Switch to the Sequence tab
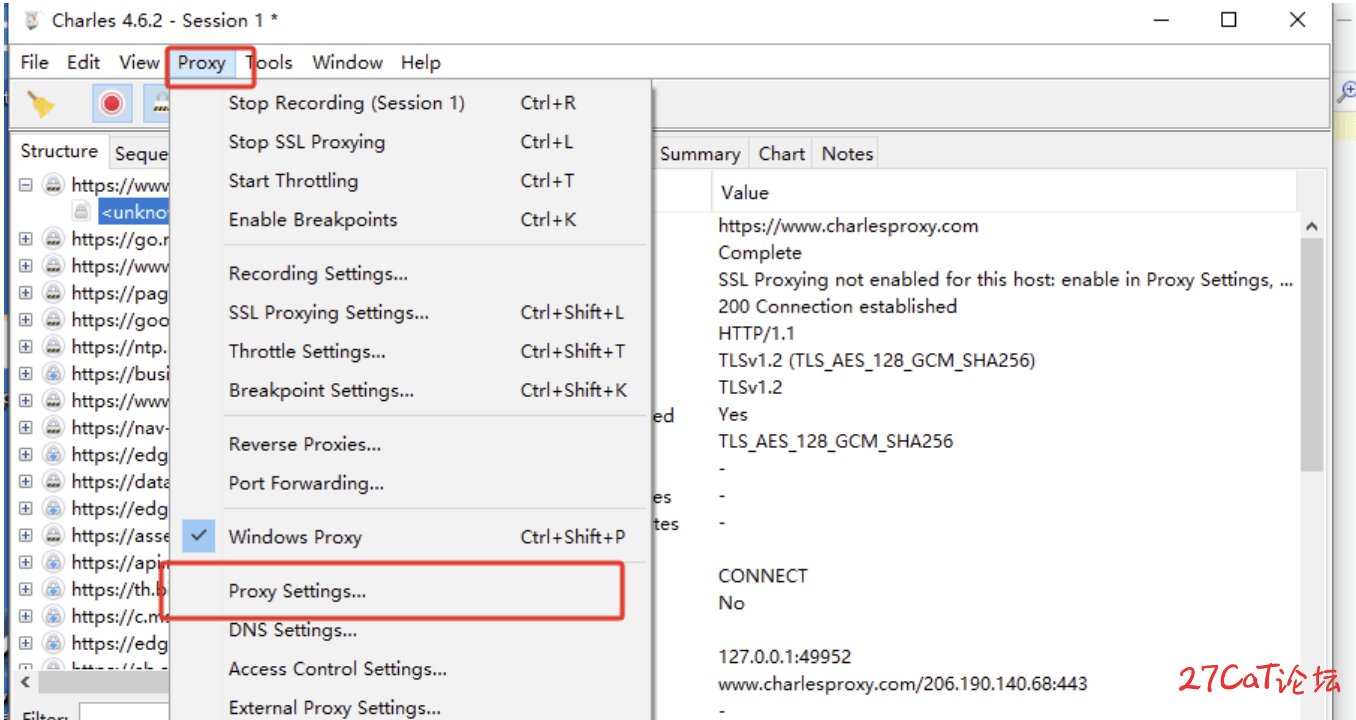Image resolution: width=1356 pixels, height=720 pixels. pyautogui.click(x=141, y=153)
